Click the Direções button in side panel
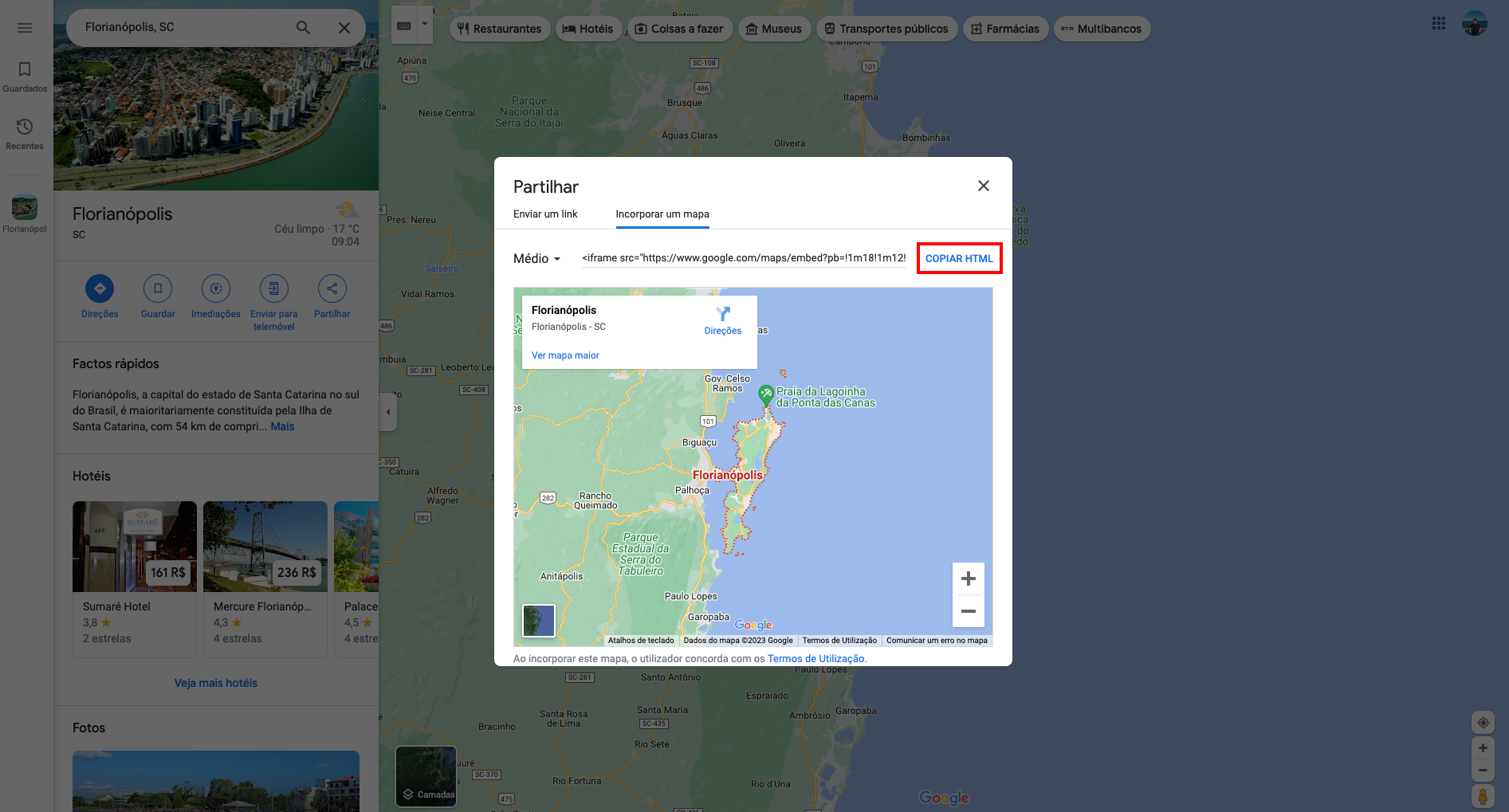 pos(100,296)
